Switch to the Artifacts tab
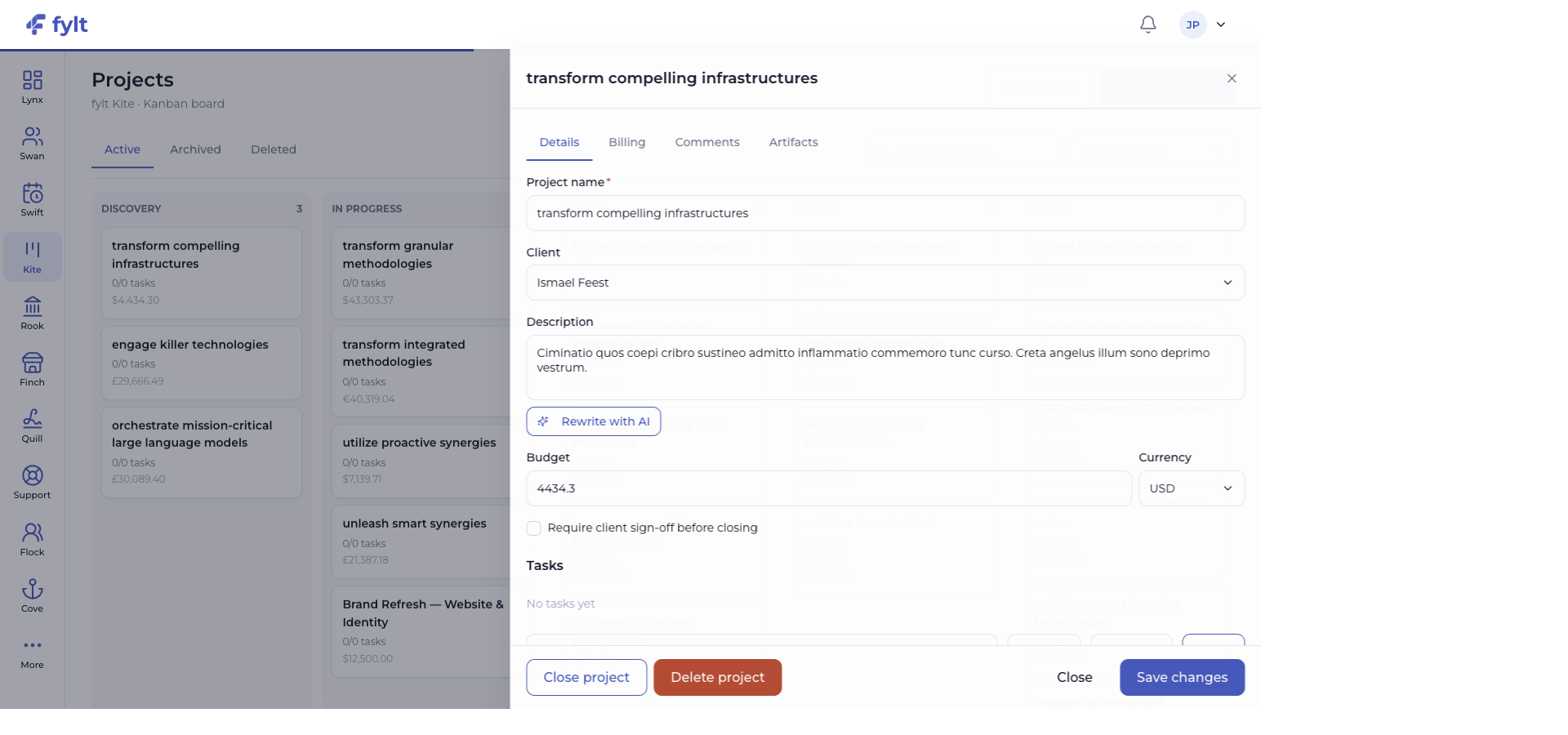This screenshot has width=1568, height=735. (x=793, y=142)
